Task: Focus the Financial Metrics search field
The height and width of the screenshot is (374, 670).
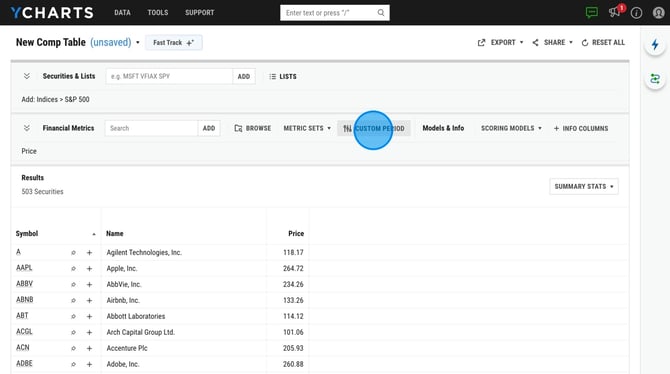Action: [x=151, y=128]
